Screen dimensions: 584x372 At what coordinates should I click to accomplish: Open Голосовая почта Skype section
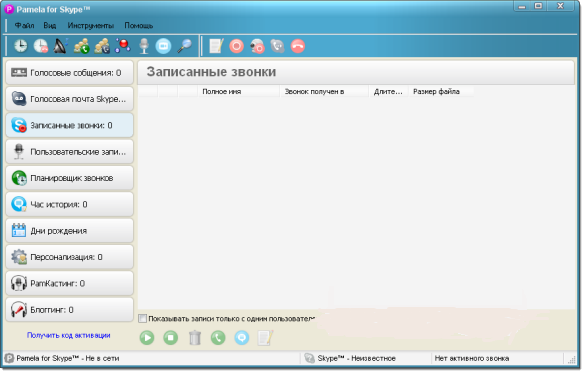70,99
